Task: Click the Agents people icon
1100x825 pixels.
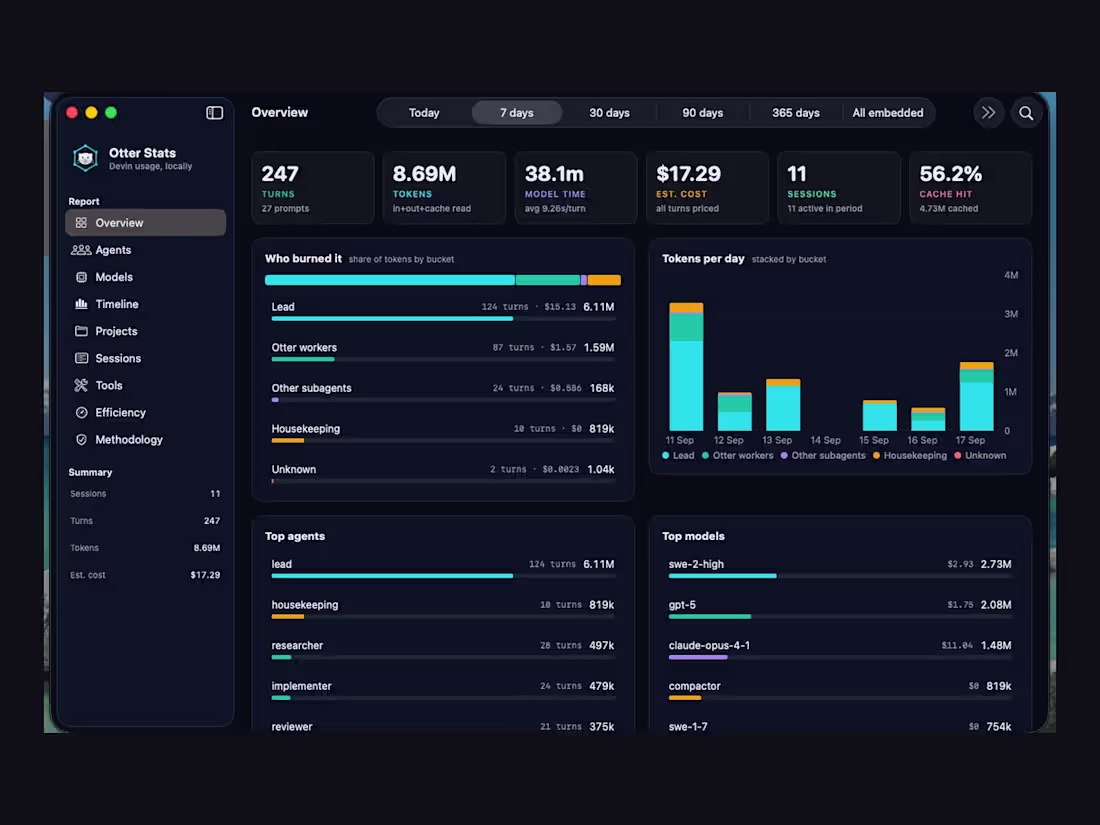Action: pyautogui.click(x=81, y=250)
